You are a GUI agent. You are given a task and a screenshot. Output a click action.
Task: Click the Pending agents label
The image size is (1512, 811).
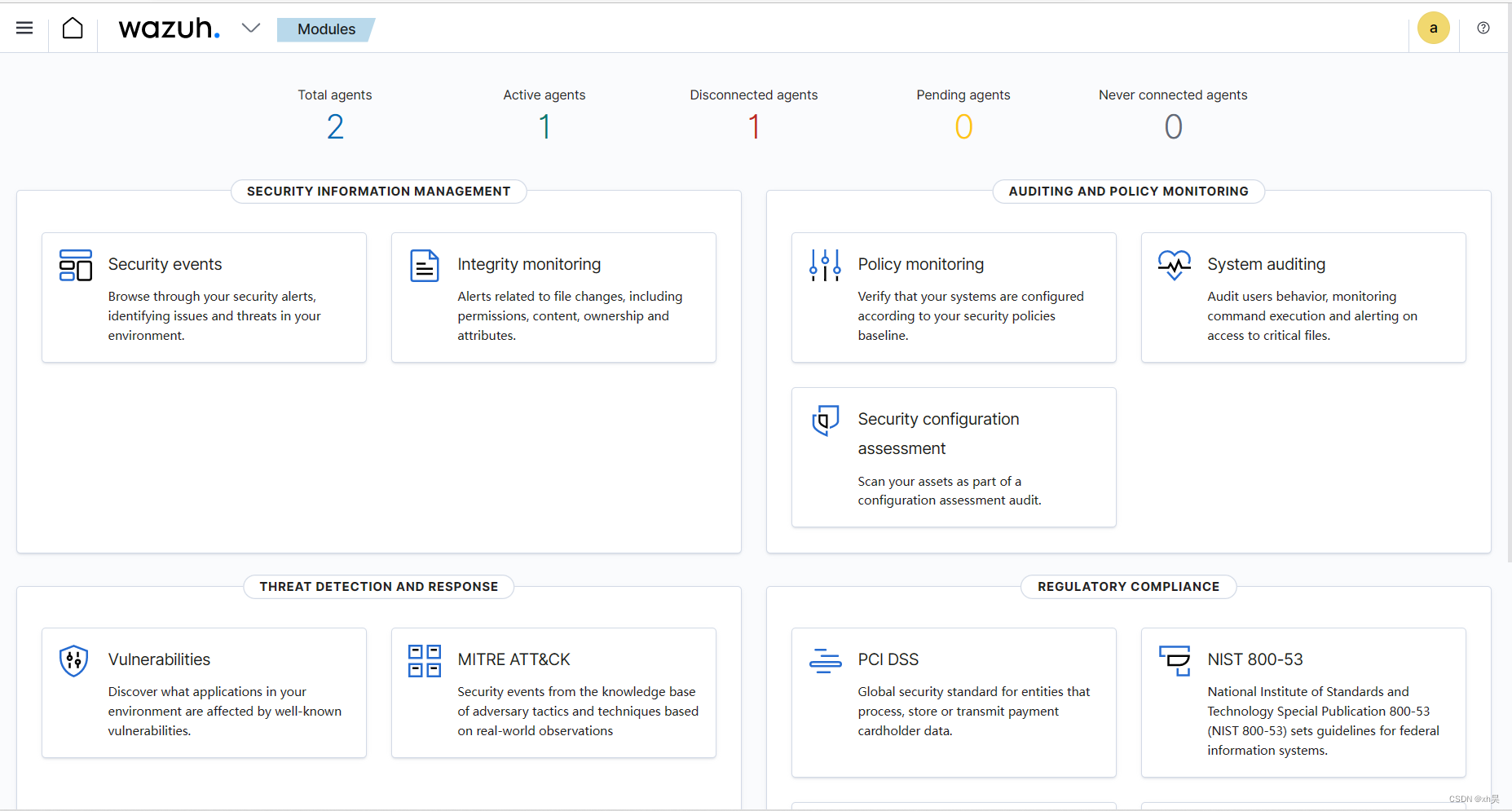click(x=963, y=95)
